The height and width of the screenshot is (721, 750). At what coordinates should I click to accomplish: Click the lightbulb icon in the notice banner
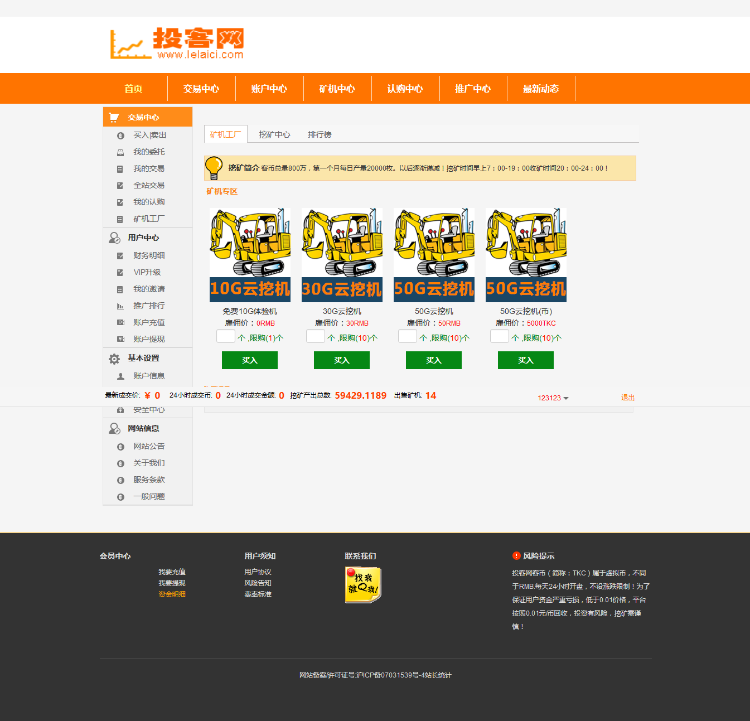[x=214, y=168]
